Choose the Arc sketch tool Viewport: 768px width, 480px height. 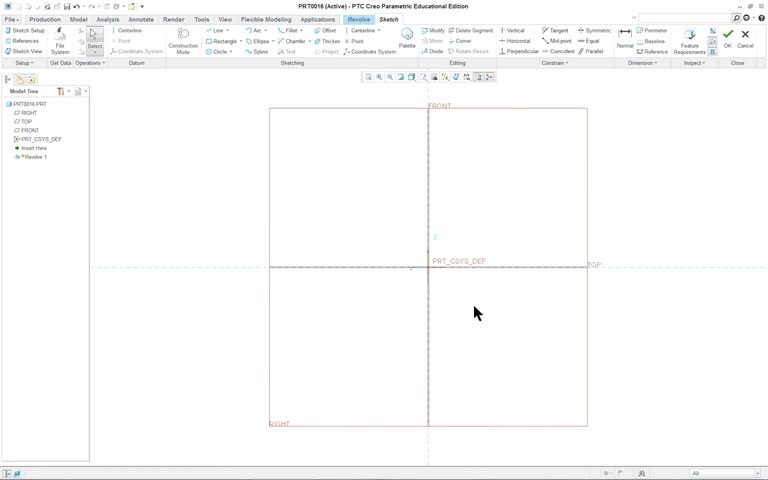pos(254,30)
